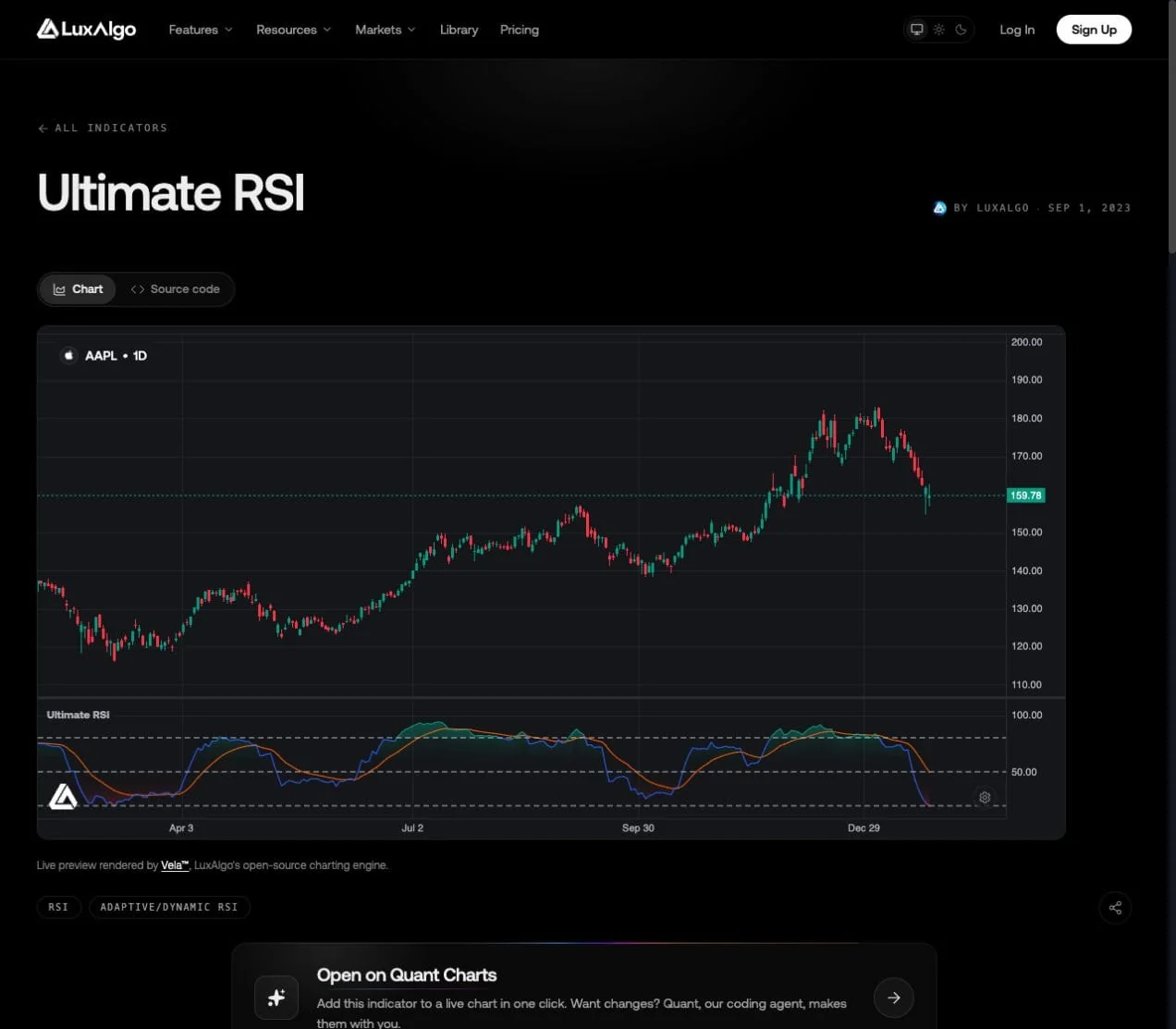Screen dimensions: 1176x1029
Task: Click the AAPL 1D symbol label
Action: click(116, 355)
